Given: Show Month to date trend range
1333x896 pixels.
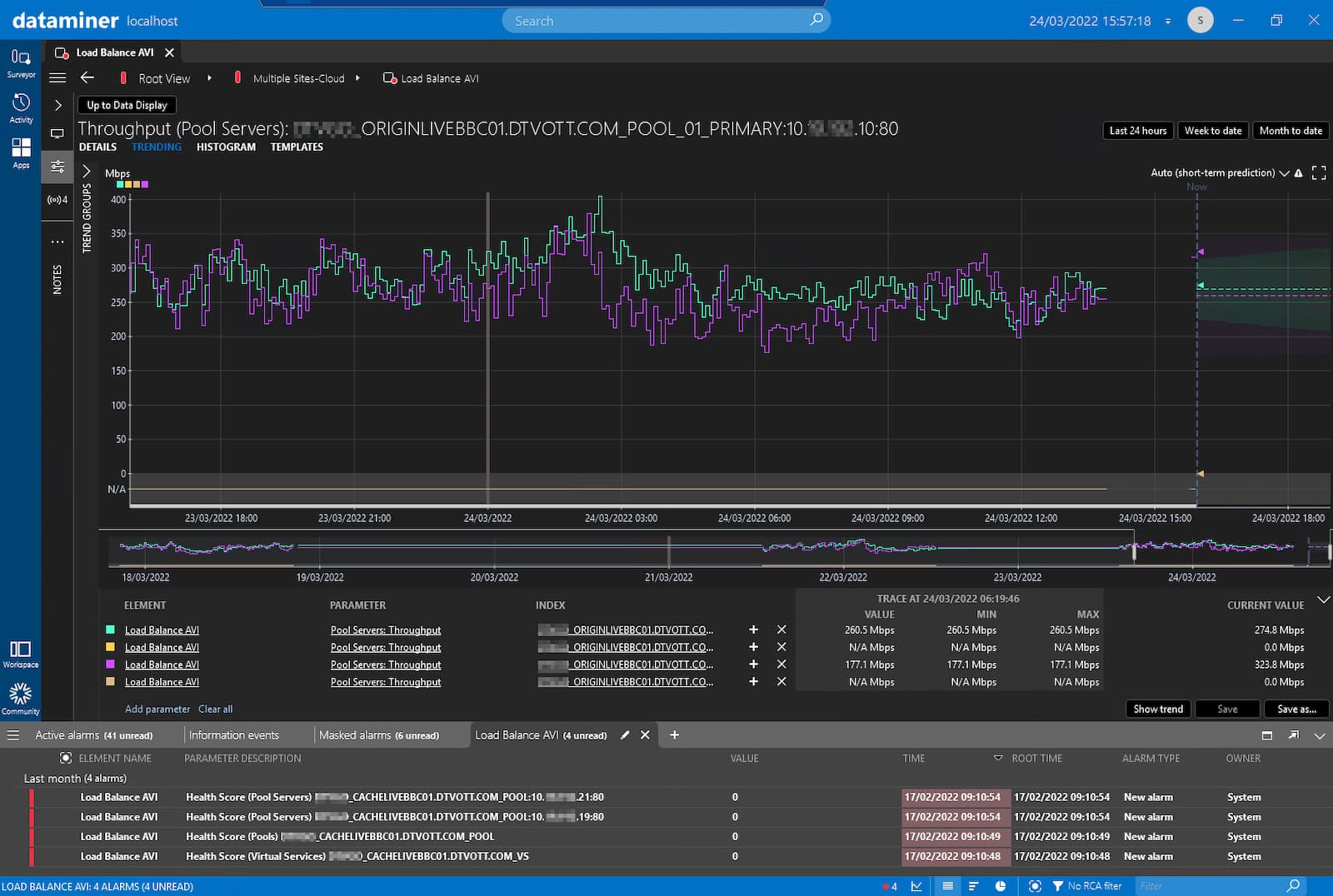Looking at the screenshot, I should pyautogui.click(x=1291, y=131).
